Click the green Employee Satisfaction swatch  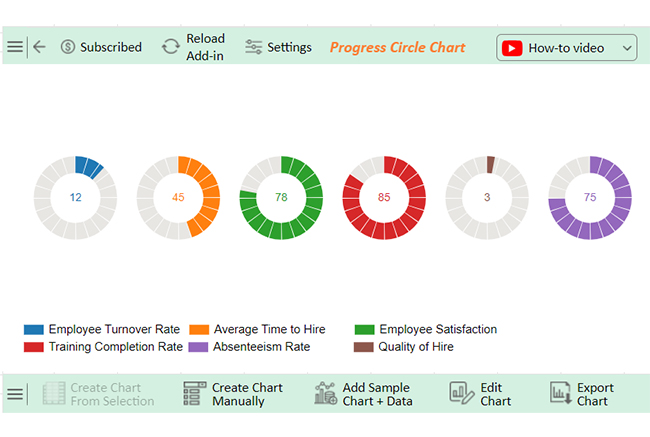364,330
